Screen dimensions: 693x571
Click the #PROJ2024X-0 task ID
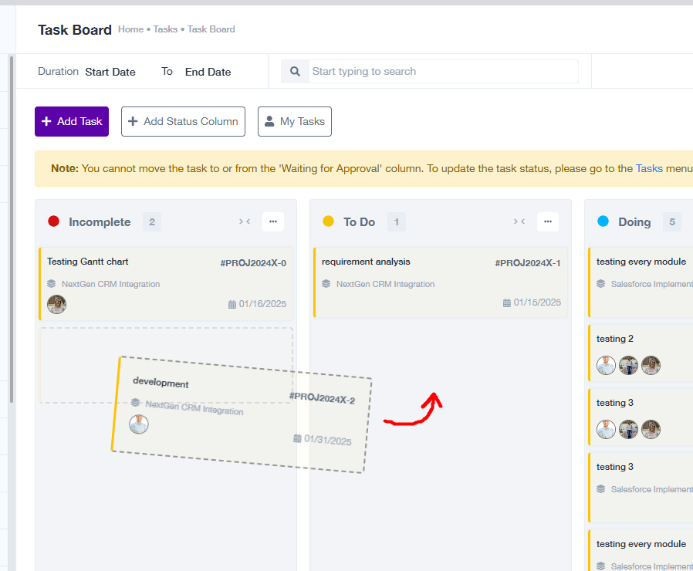pos(253,263)
